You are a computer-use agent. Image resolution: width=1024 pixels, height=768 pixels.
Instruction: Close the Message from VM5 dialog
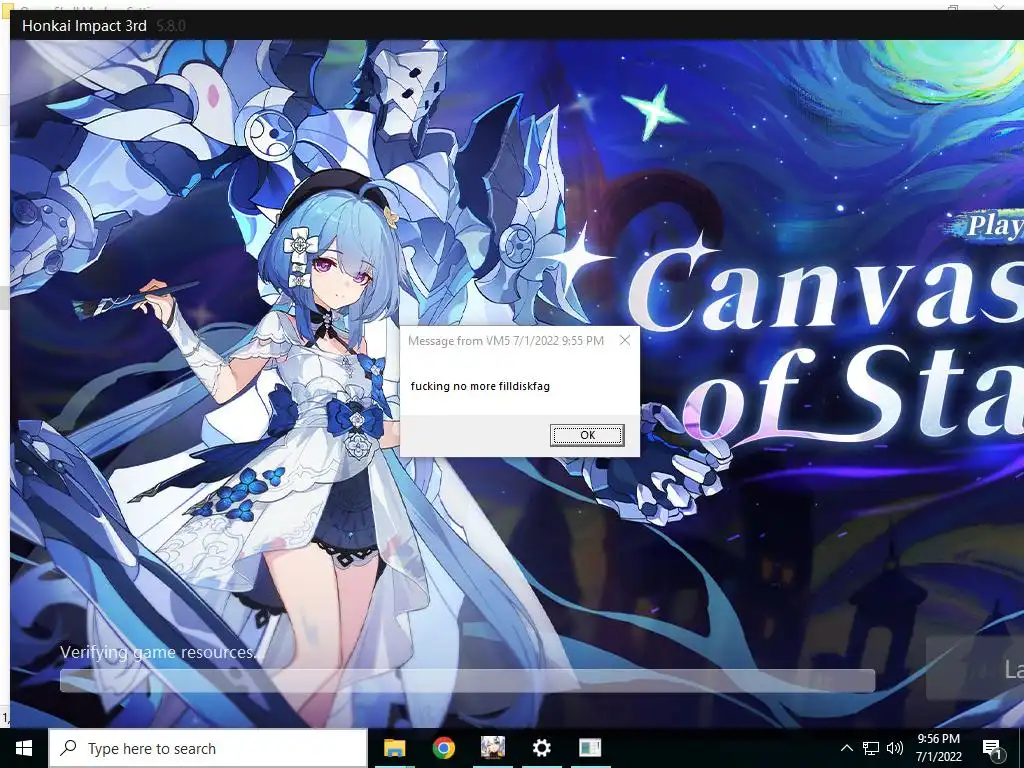(x=625, y=340)
